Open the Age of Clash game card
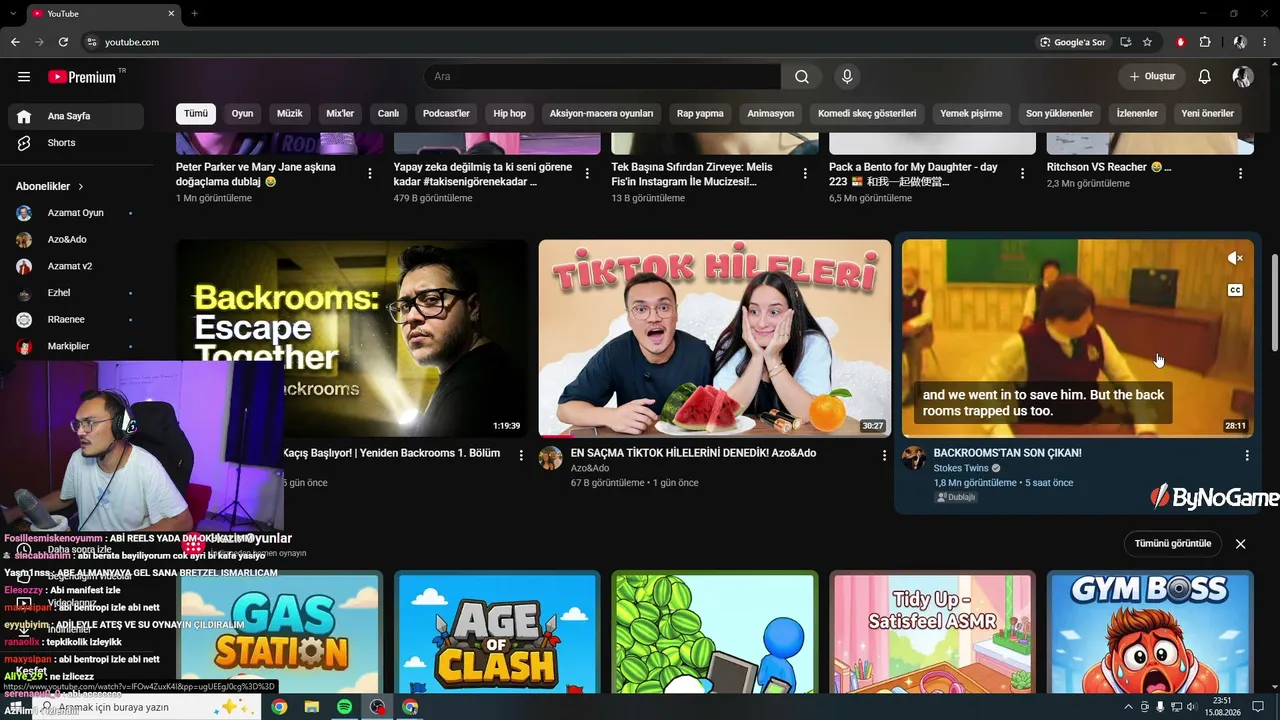 (x=497, y=632)
